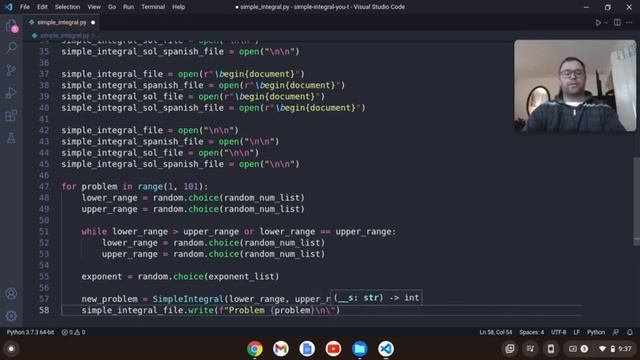The image size is (640, 360).
Task: Open the Edit menu
Action: coord(42,7)
